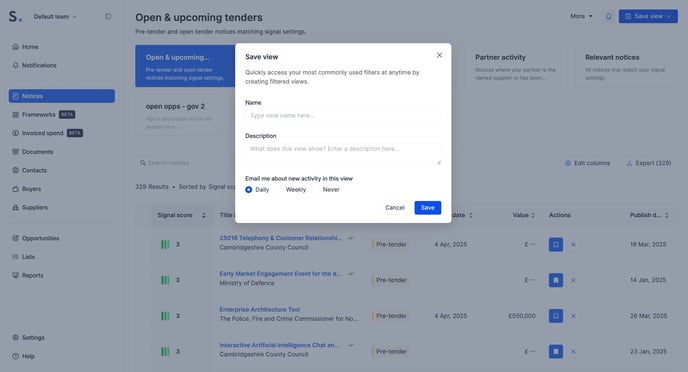Choose Never for email activity
This screenshot has width=688, height=372.
[326, 190]
